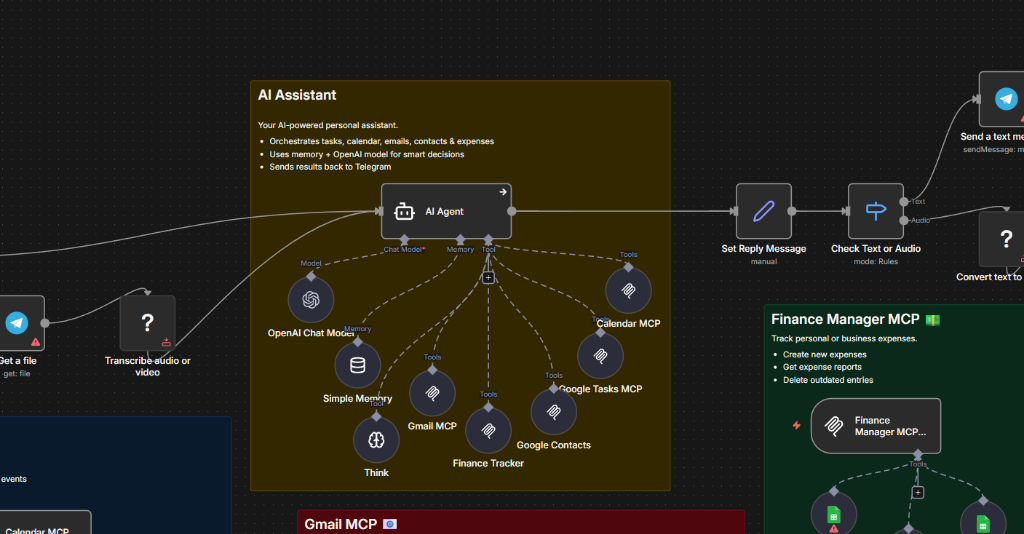Select the Think tool node
Viewport: 1024px width, 534px height.
(376, 440)
